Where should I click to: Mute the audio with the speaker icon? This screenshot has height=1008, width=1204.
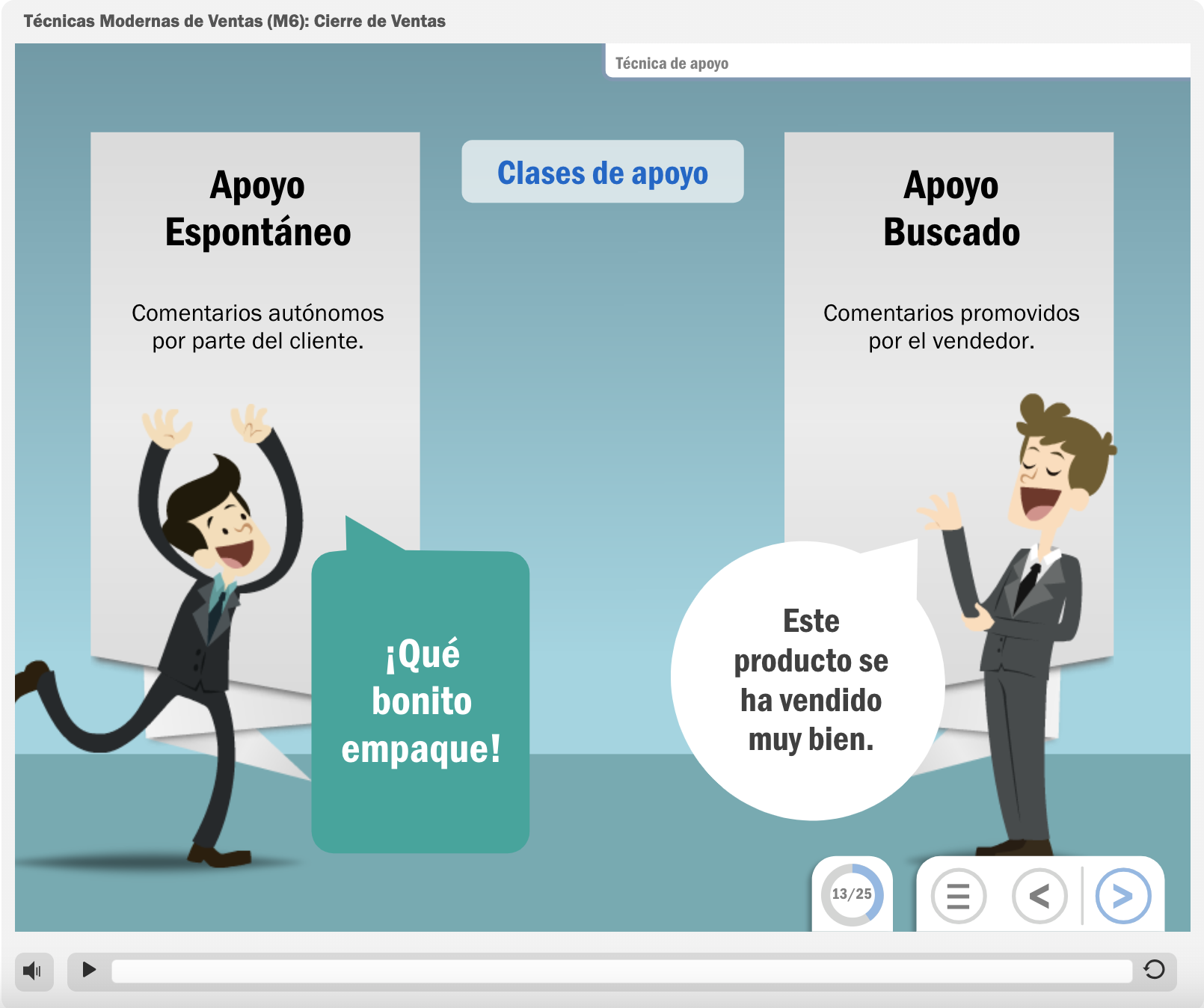33,971
